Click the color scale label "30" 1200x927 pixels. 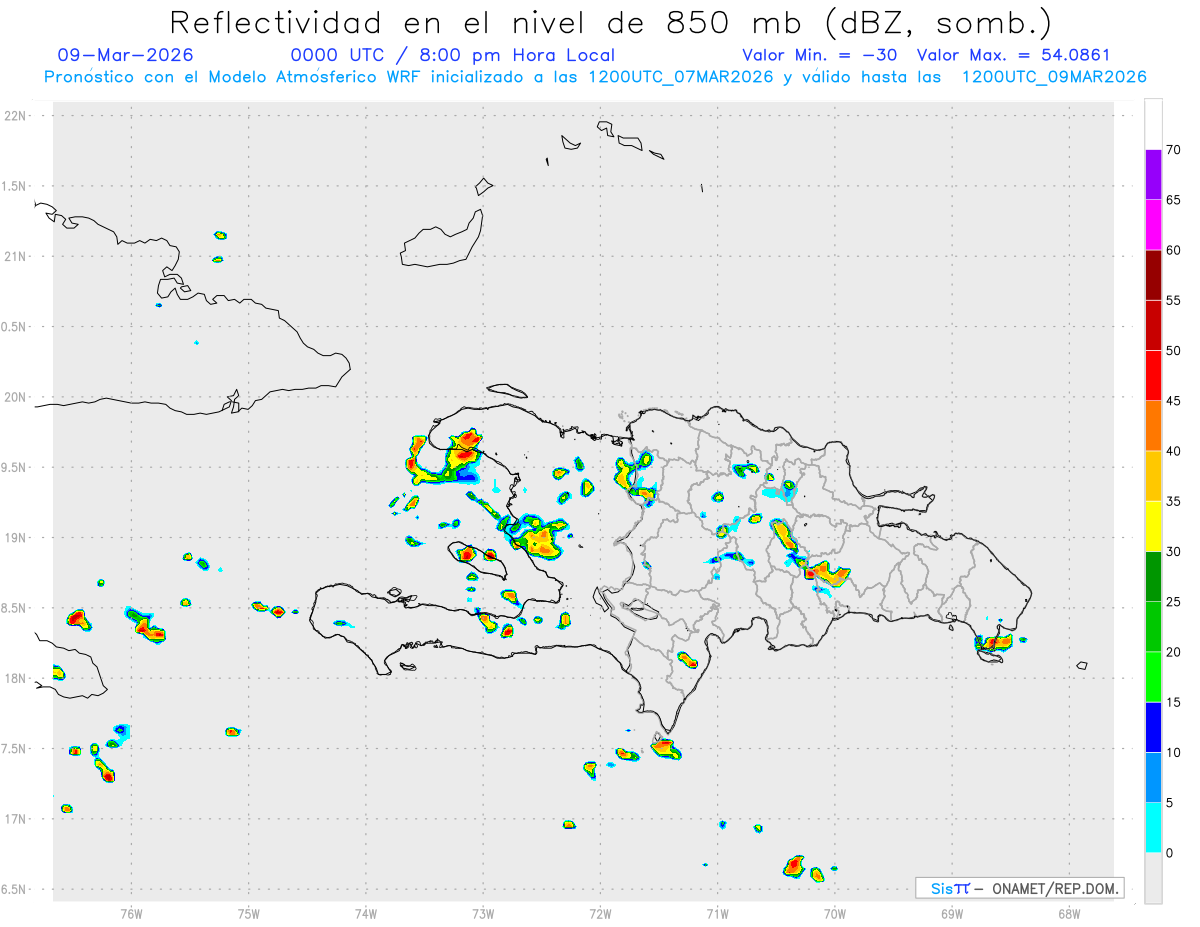coord(1173,552)
